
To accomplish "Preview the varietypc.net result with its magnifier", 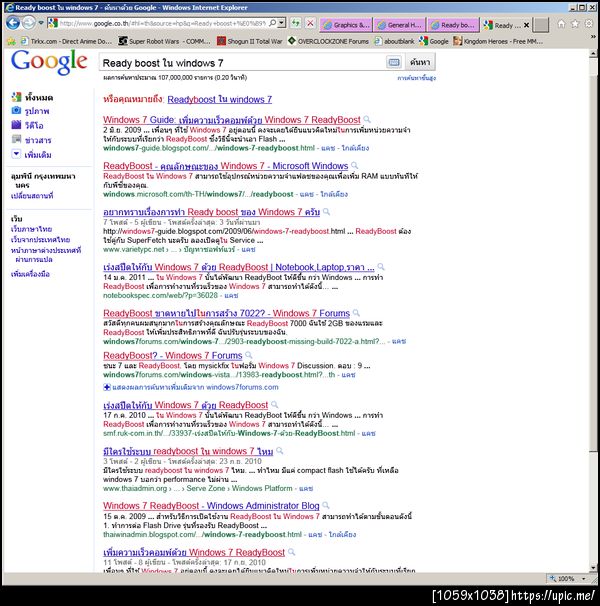I will click(x=326, y=212).
